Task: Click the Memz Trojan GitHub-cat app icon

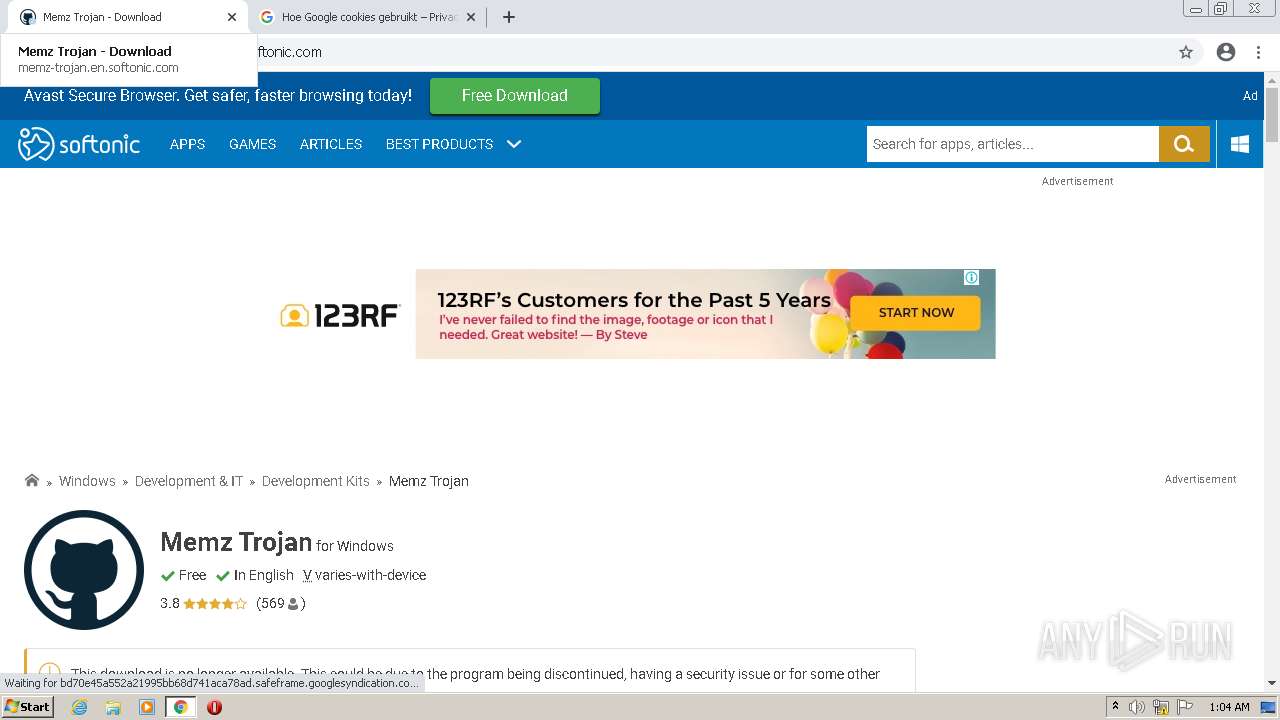Action: pyautogui.click(x=84, y=570)
